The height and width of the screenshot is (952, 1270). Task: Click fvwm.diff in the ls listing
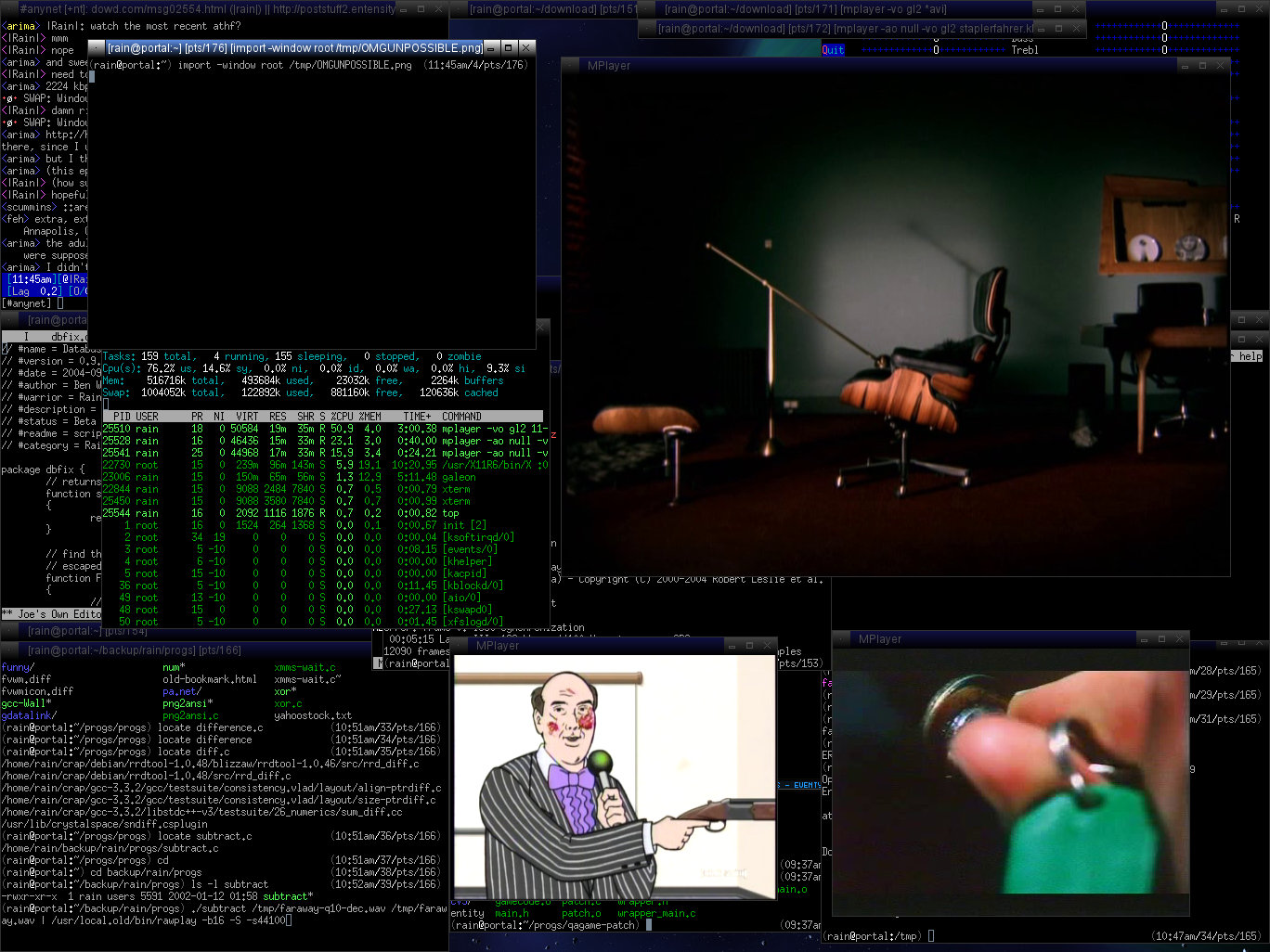(27, 679)
